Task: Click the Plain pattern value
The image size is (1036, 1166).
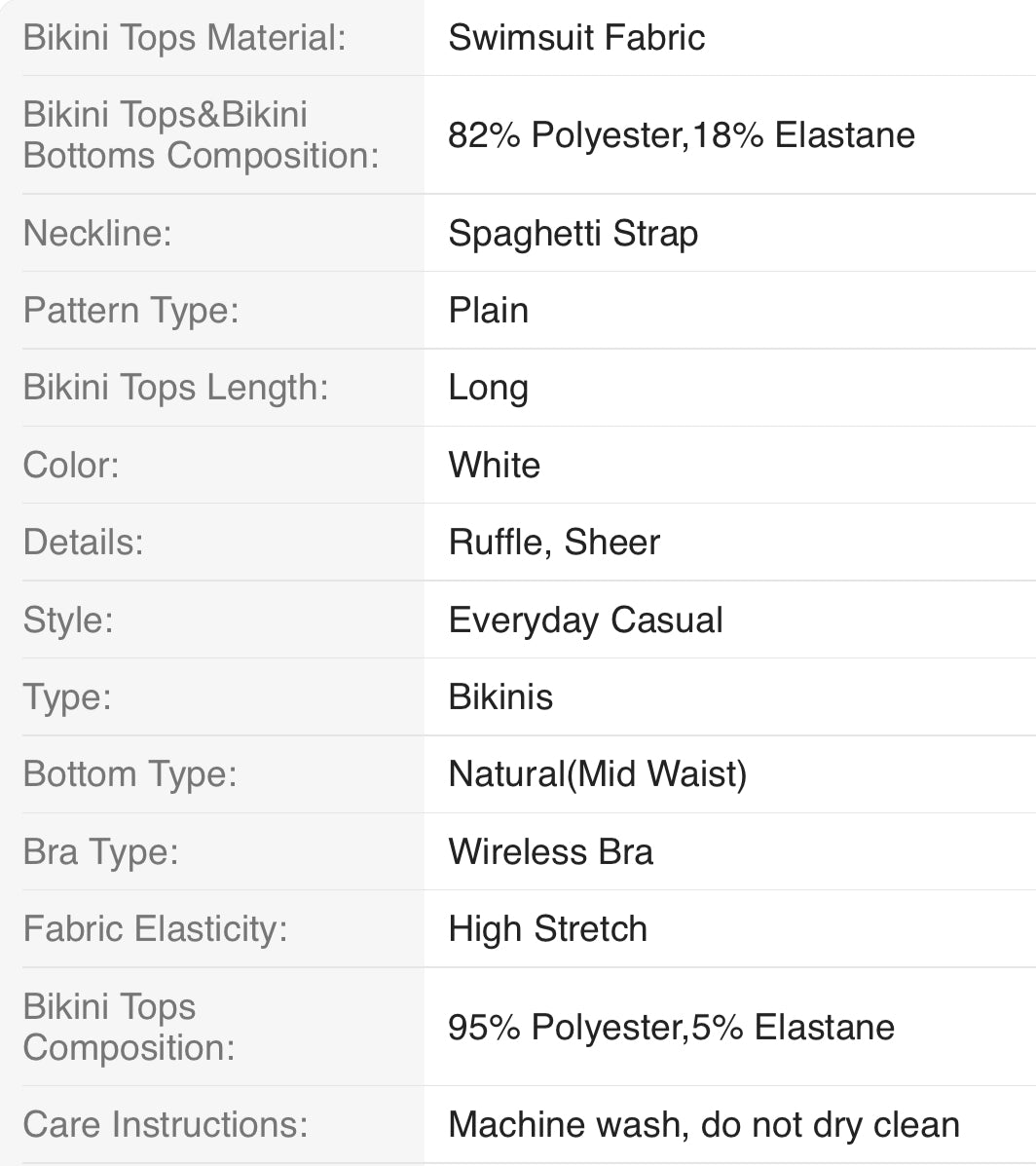Action: coord(488,311)
